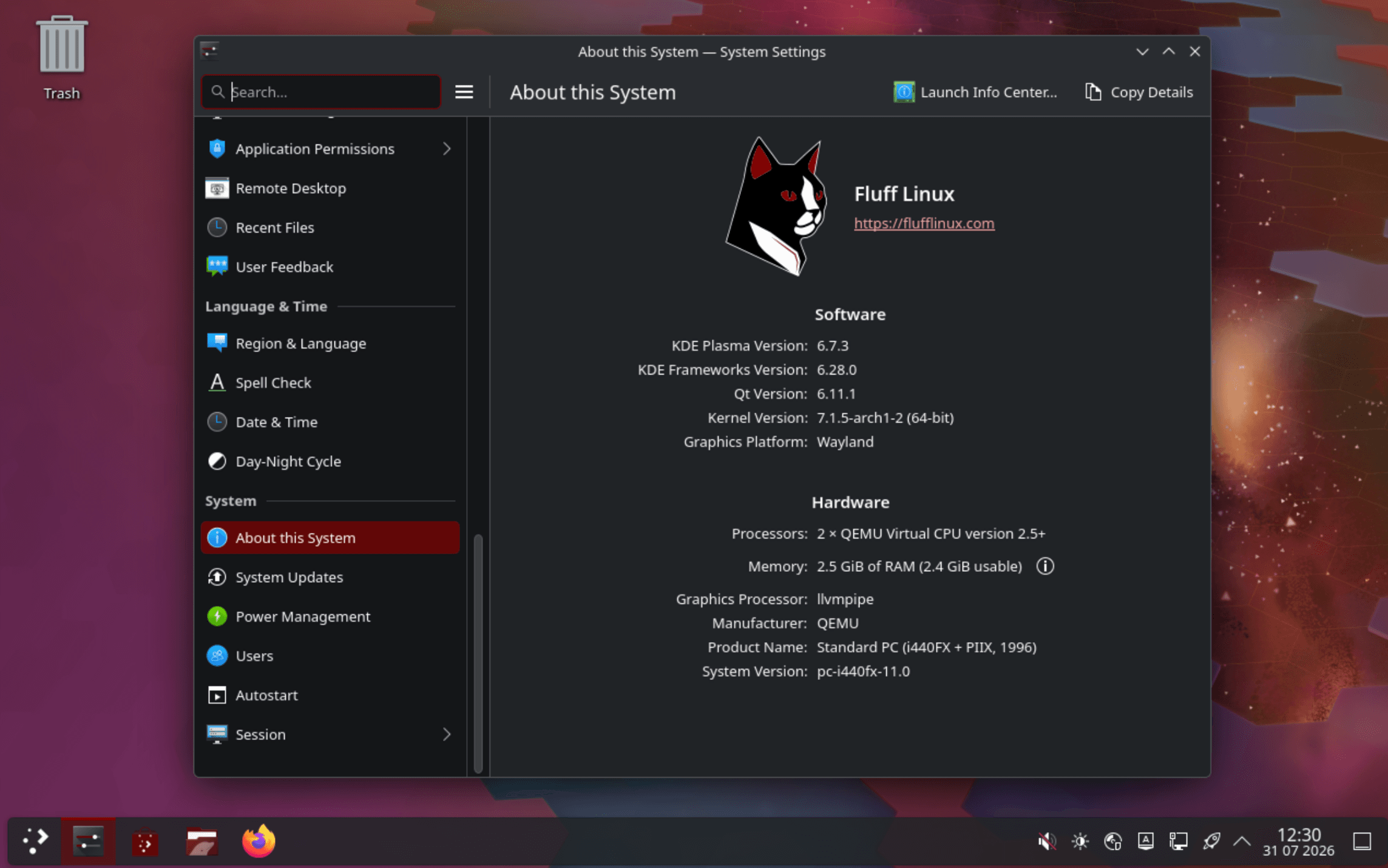Click the System Updates icon
Viewport: 1388px width, 868px height.
pyautogui.click(x=217, y=577)
